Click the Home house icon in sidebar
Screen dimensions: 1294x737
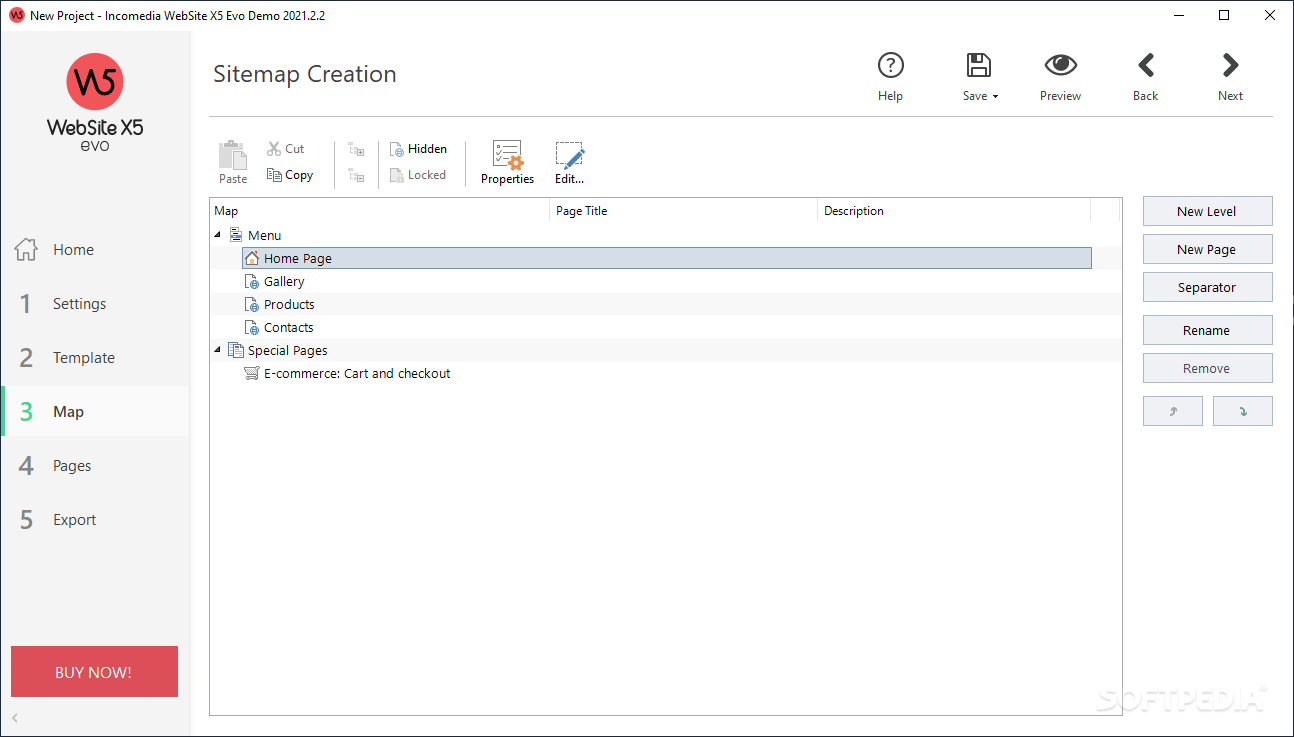[x=26, y=250]
